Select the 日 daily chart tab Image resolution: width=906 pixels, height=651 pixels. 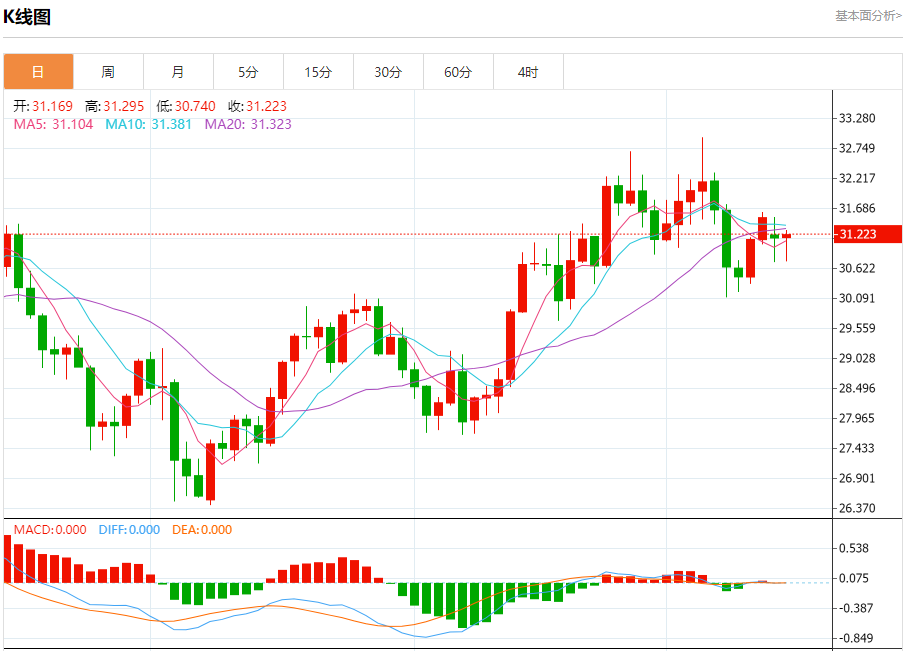[39, 72]
